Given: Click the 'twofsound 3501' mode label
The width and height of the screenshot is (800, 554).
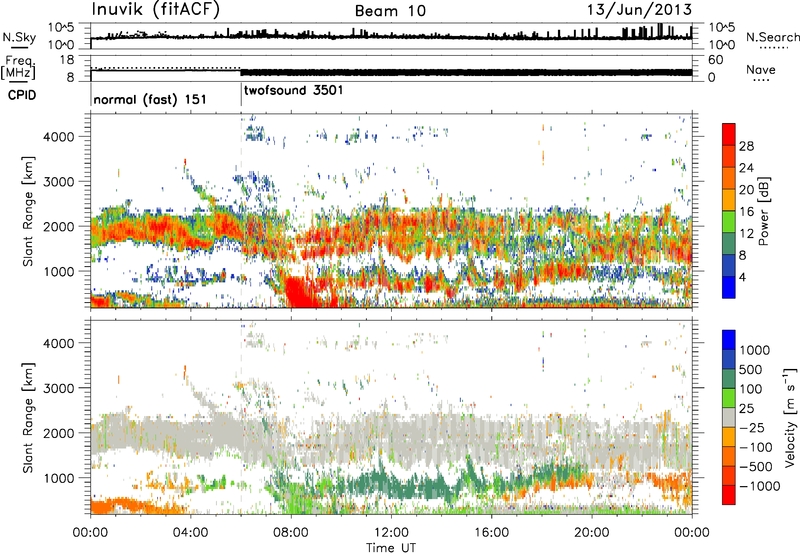Looking at the screenshot, I should [293, 90].
